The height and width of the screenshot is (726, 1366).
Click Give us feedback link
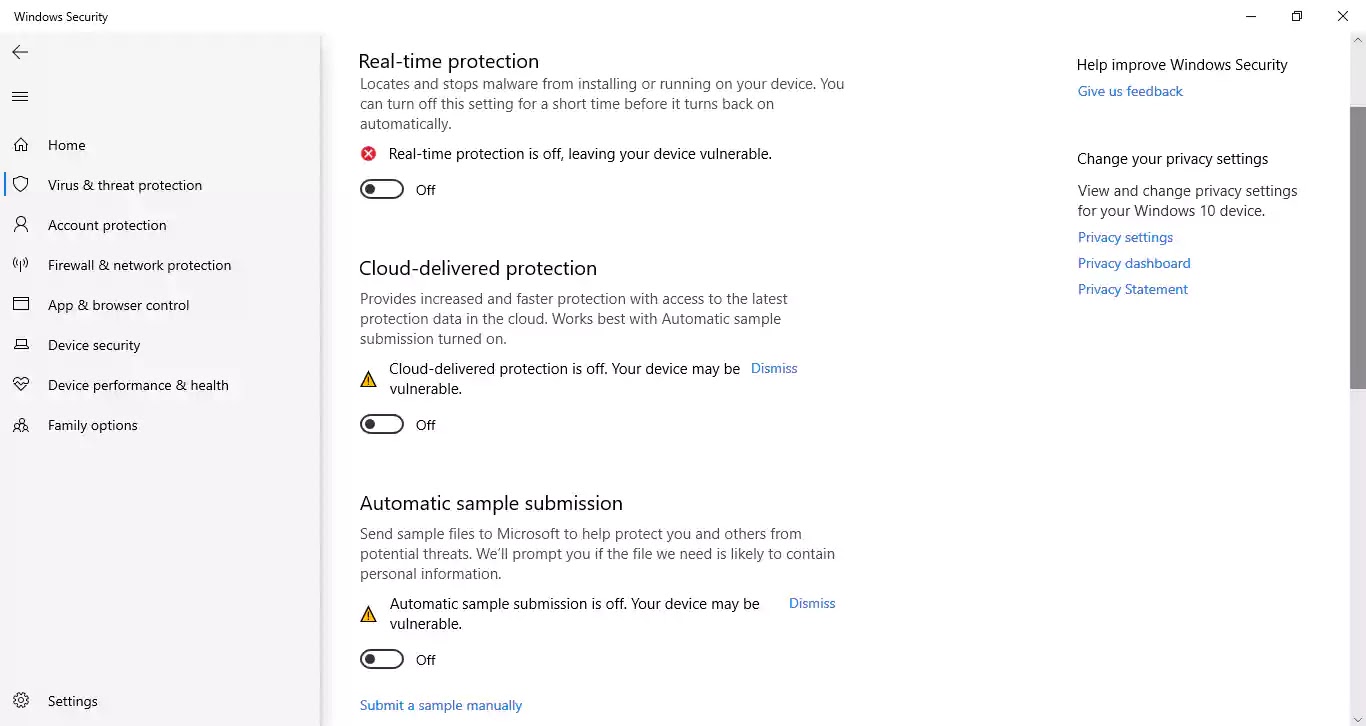[1130, 91]
